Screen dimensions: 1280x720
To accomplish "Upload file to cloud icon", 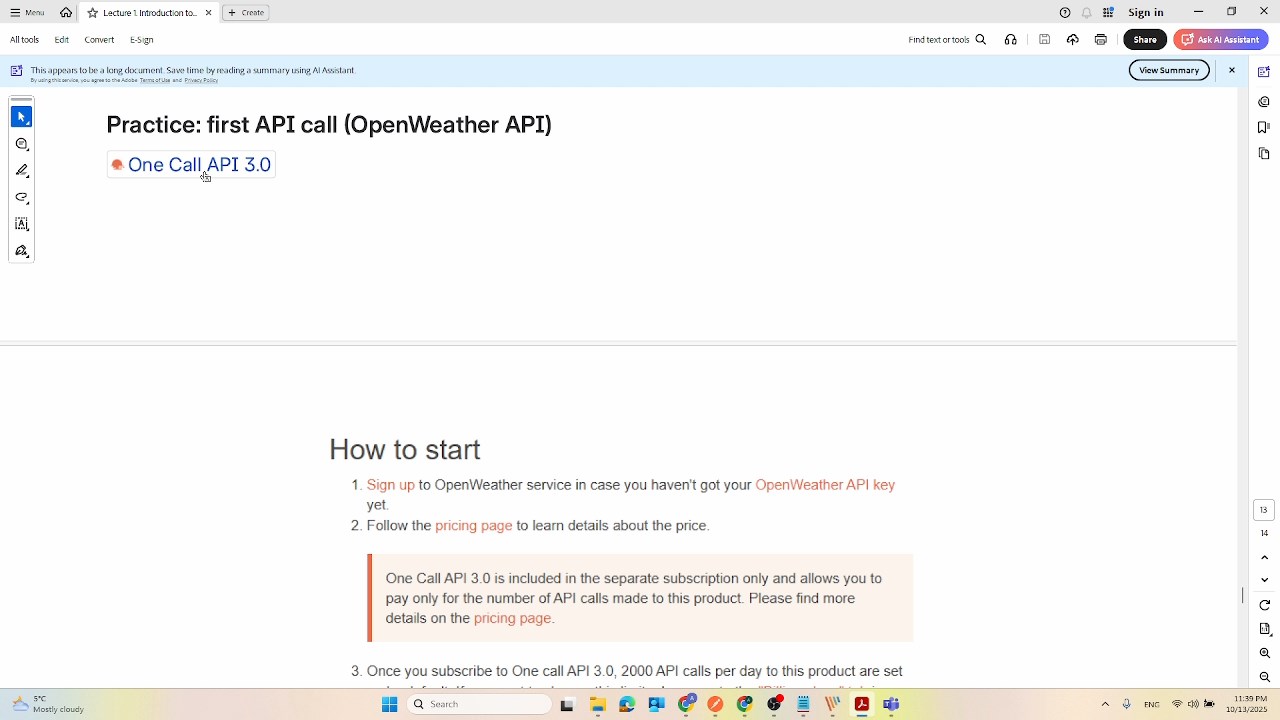I will [x=1073, y=40].
